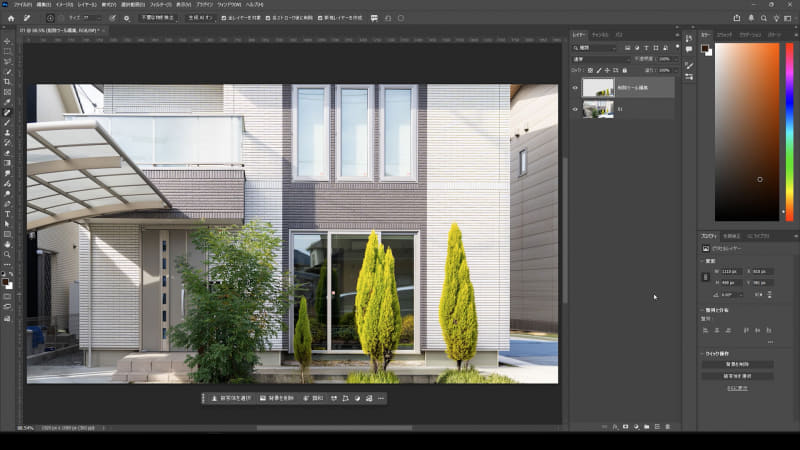
Task: Open the Brush Settings icon in dock
Action: pyautogui.click(x=689, y=66)
